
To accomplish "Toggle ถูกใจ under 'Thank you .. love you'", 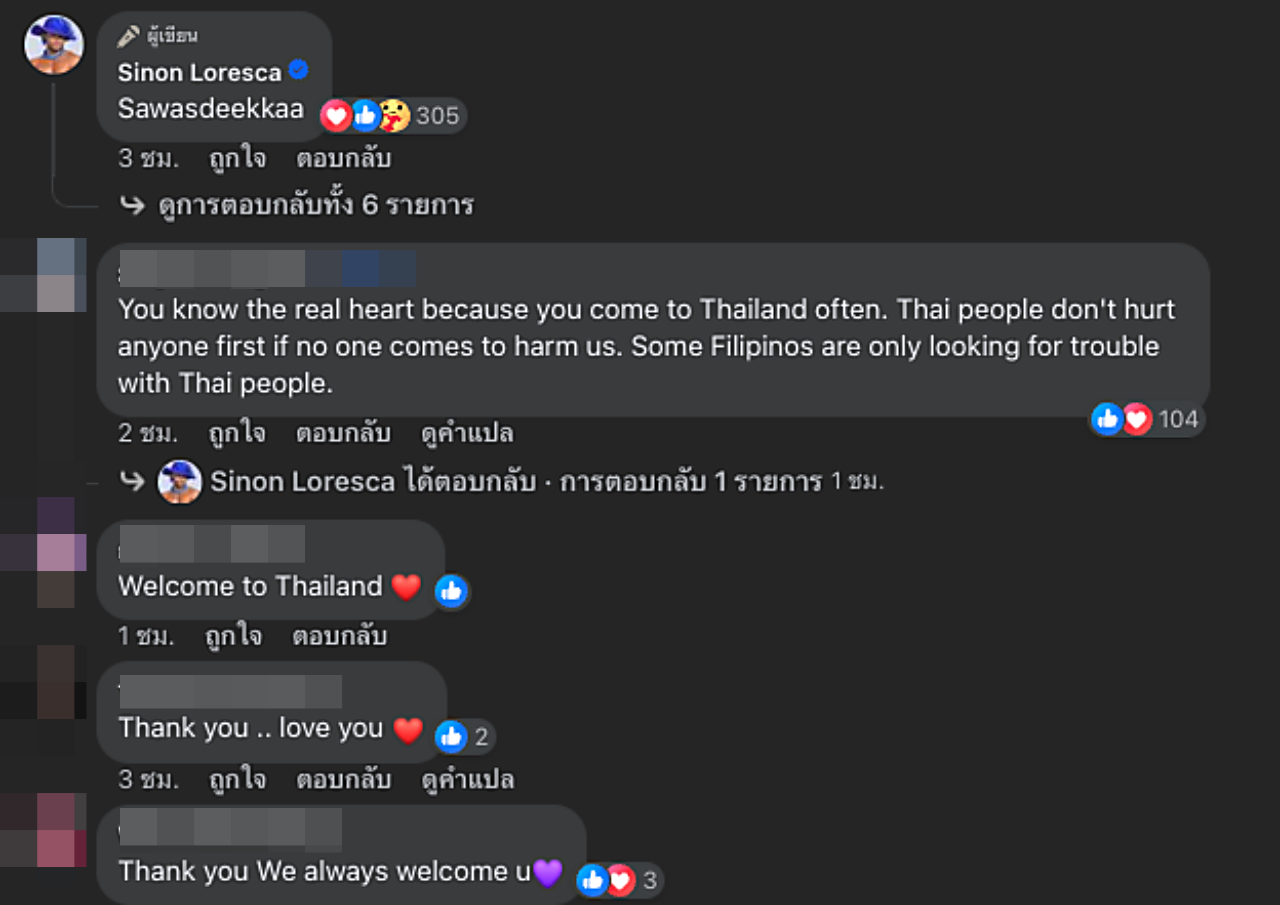I will [237, 779].
